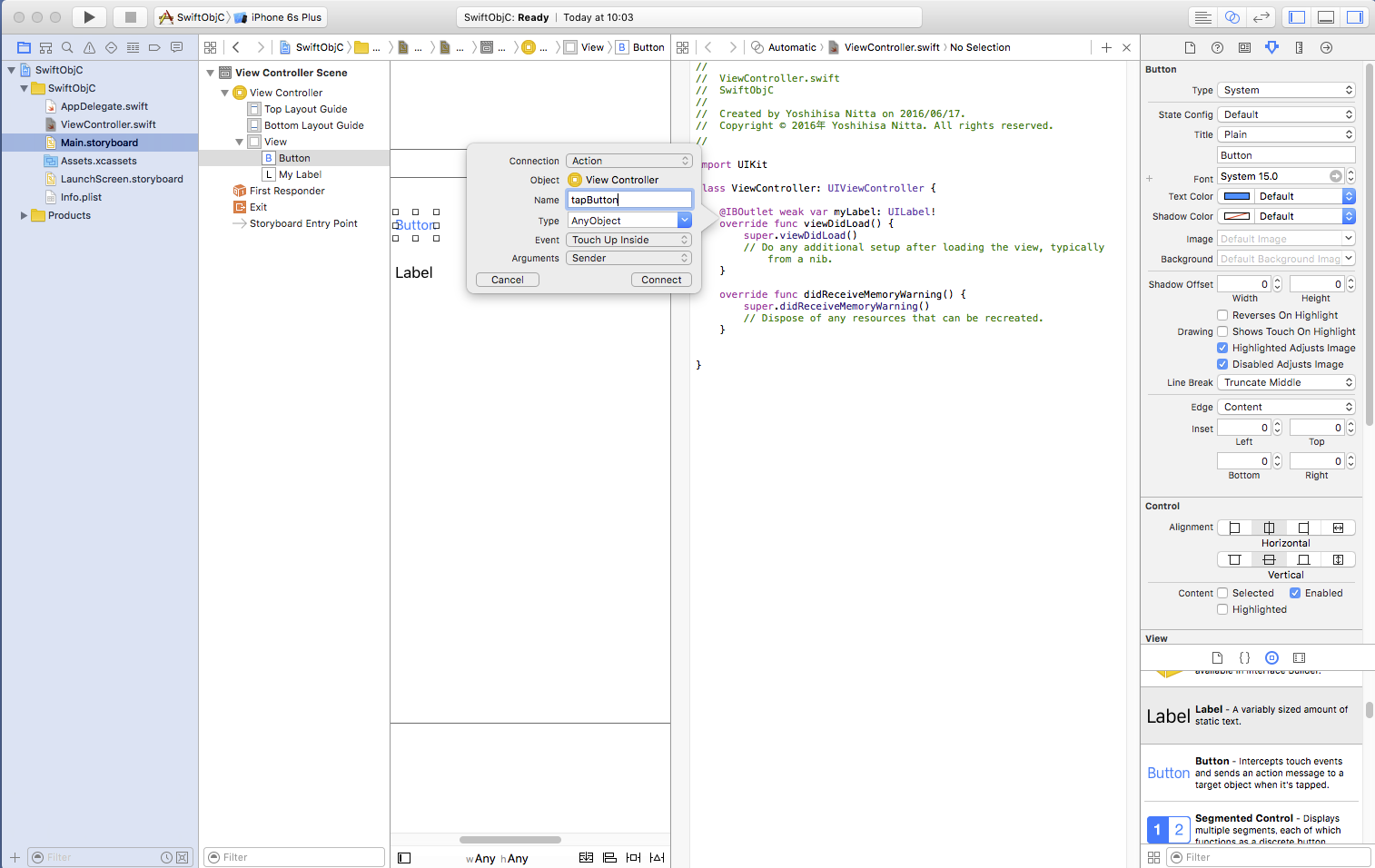
Task: Open the Connection type dropdown
Action: 628,161
